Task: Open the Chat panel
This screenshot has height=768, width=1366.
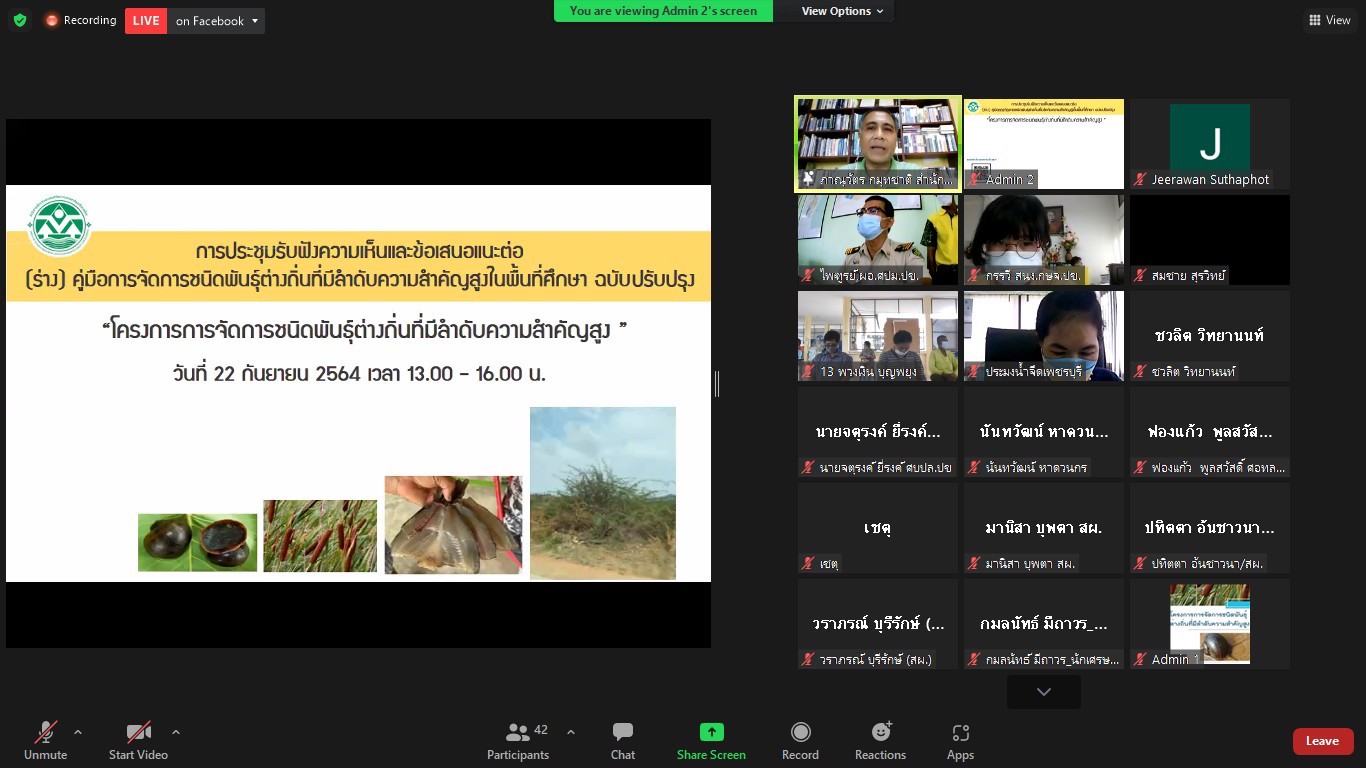Action: pos(623,740)
